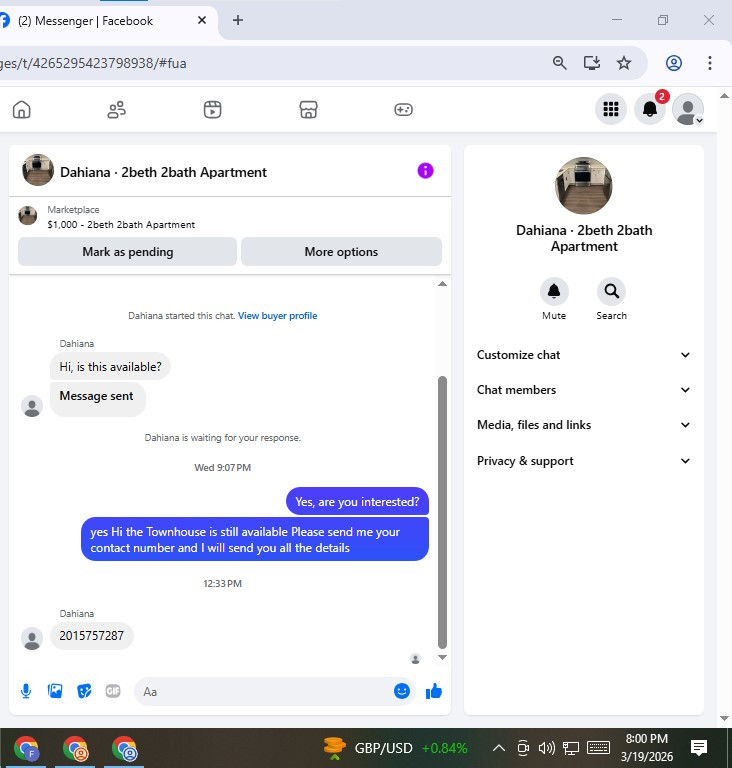
Task: Click the Mark as pending button
Action: pyautogui.click(x=127, y=252)
